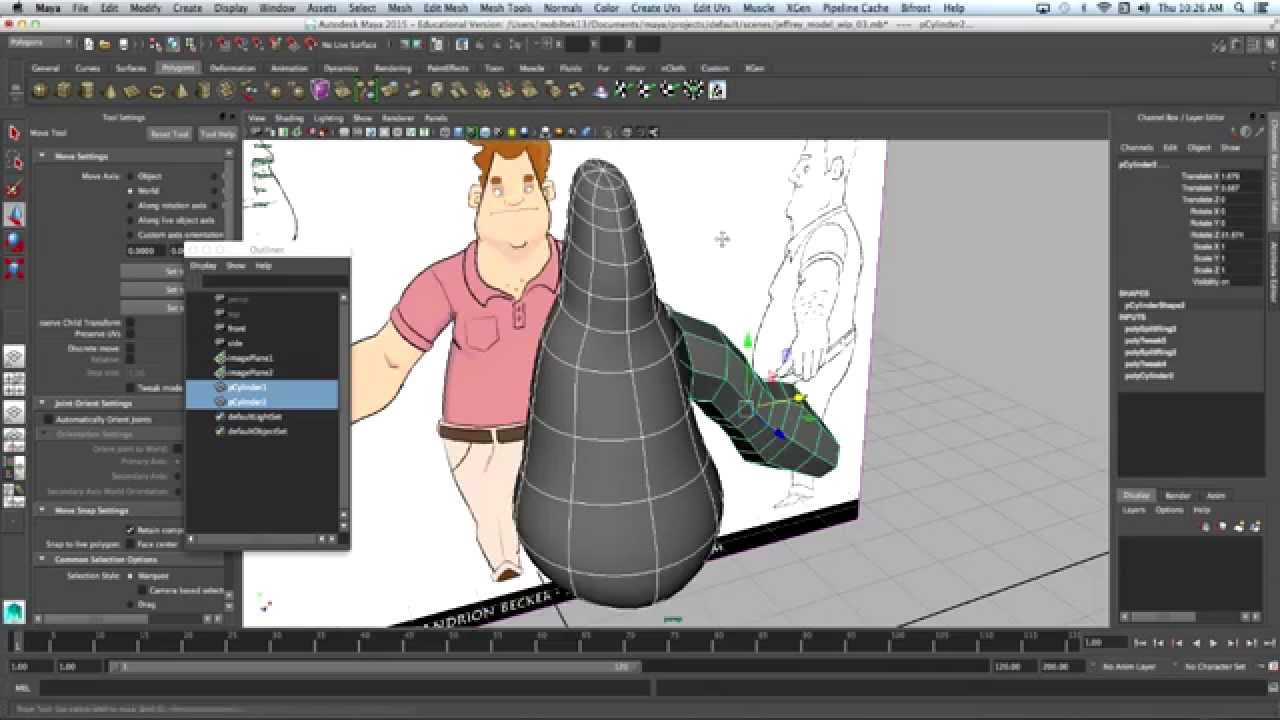Screen dimensions: 1280x720
Task: Select Along live object axis radio
Action: click(130, 220)
